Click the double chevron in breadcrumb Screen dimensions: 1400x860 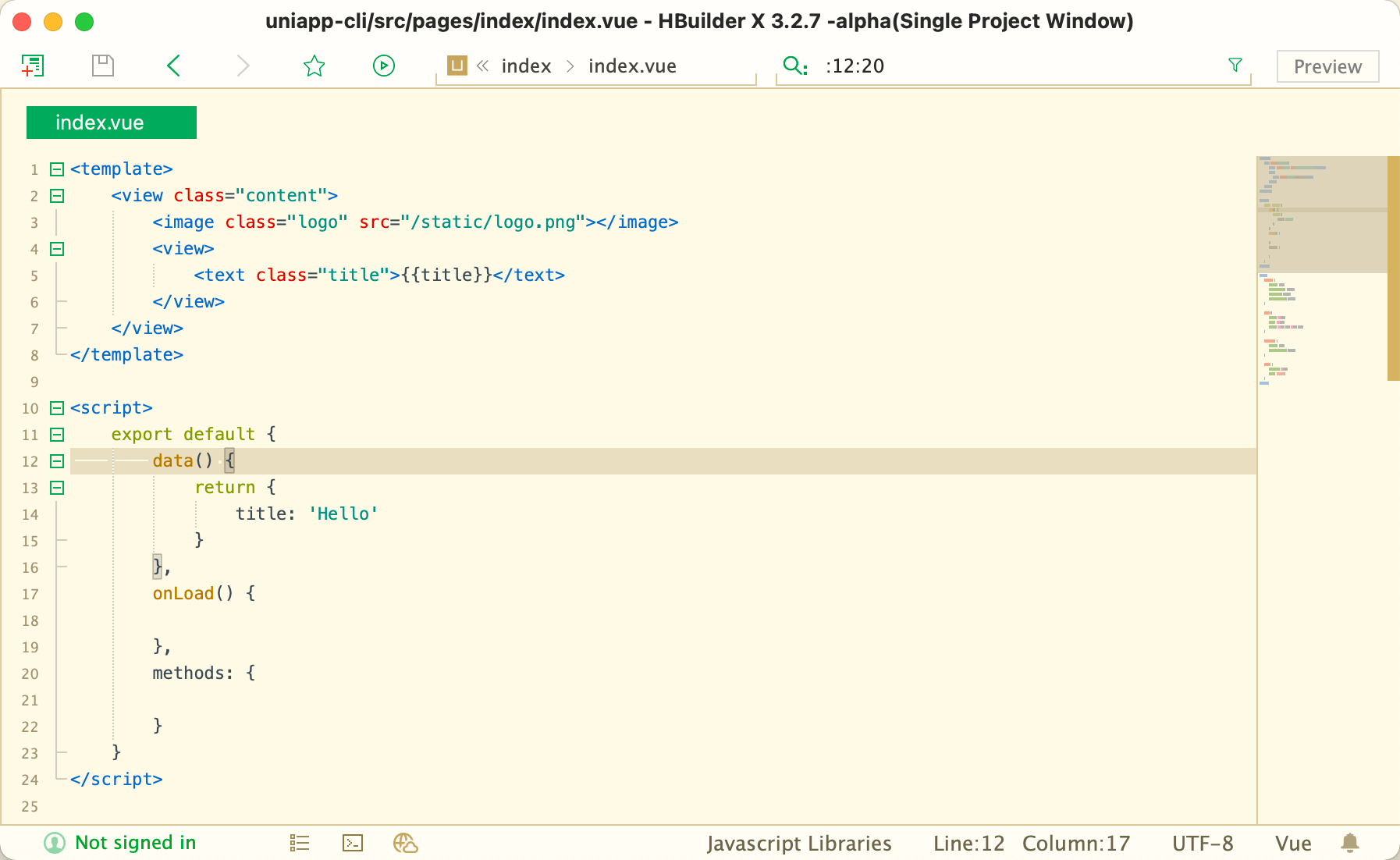click(x=483, y=66)
